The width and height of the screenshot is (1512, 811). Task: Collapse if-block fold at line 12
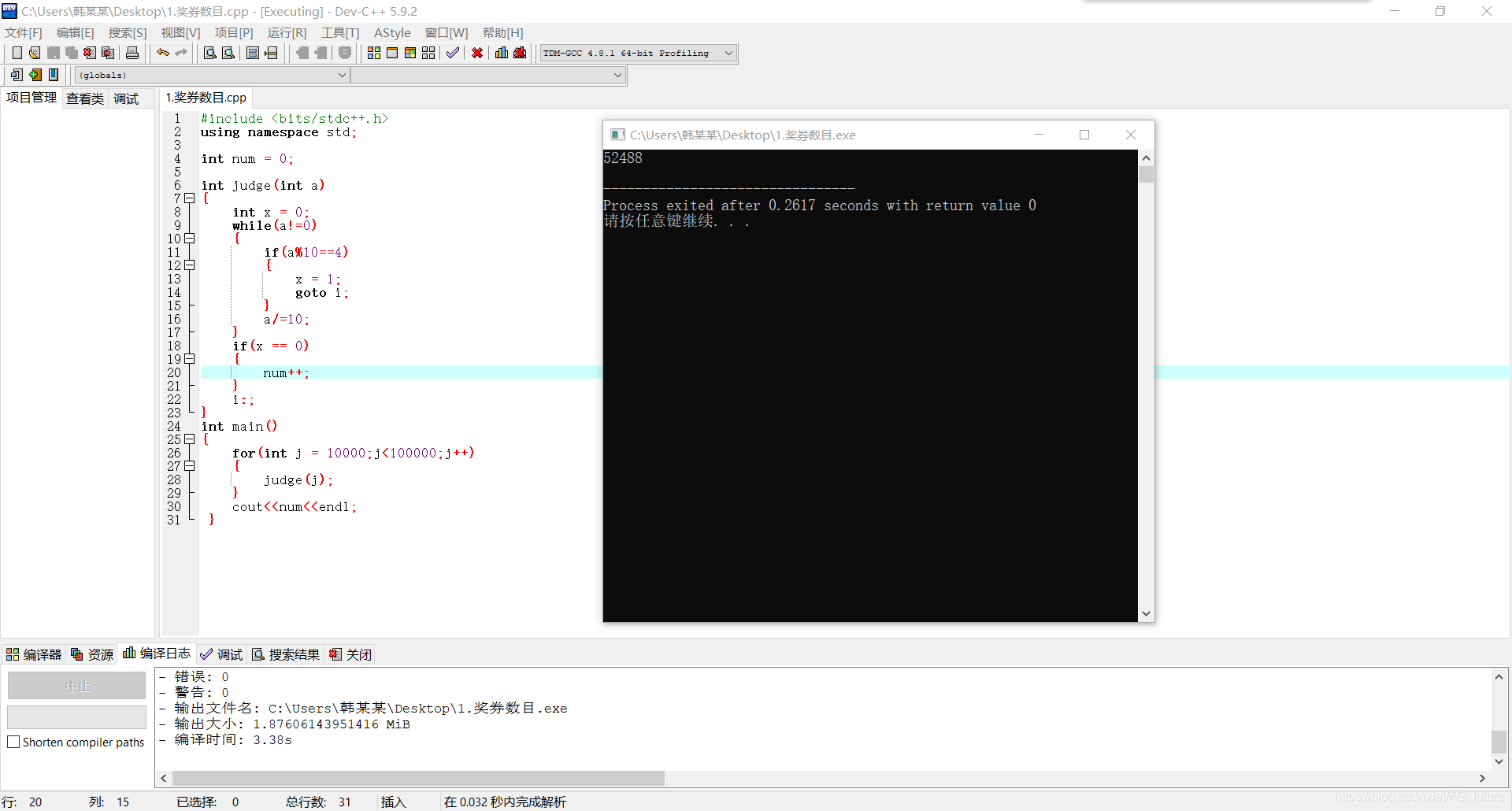click(190, 265)
